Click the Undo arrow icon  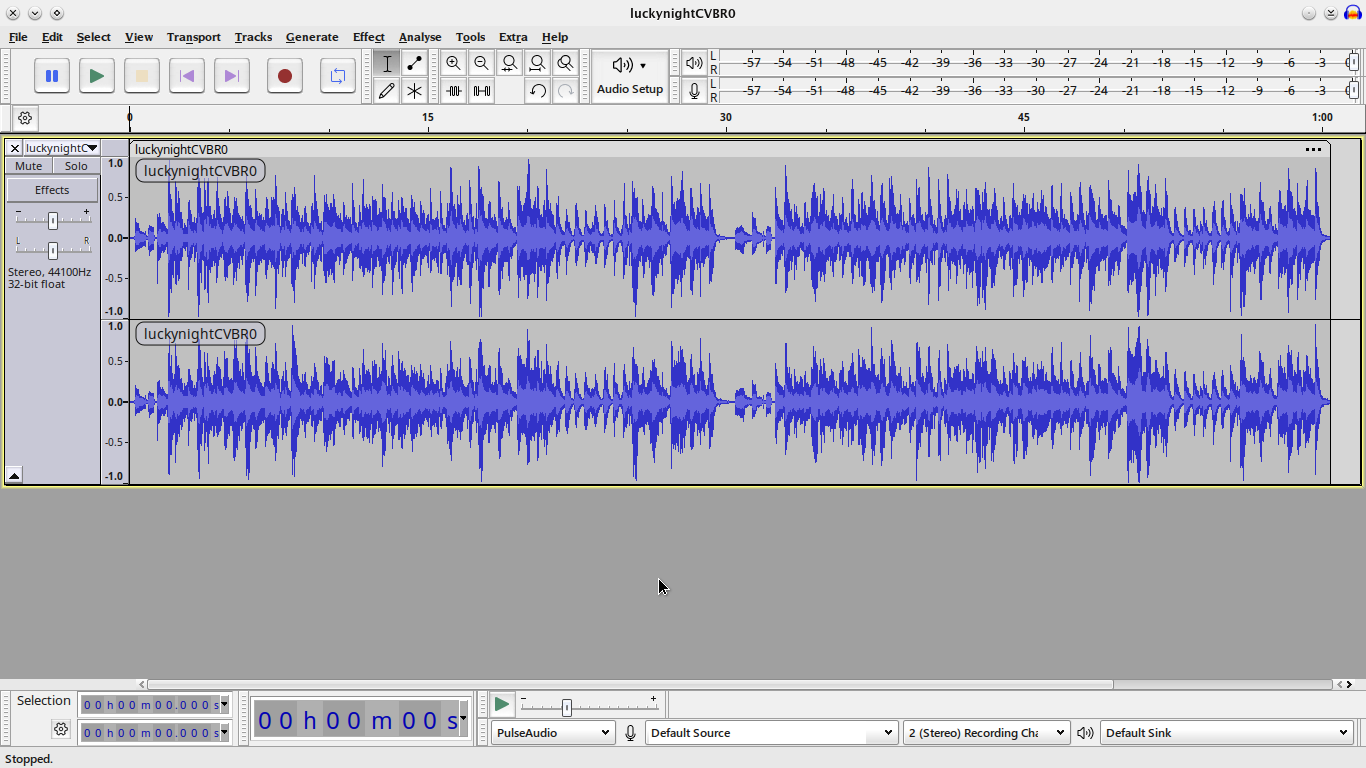pos(538,91)
